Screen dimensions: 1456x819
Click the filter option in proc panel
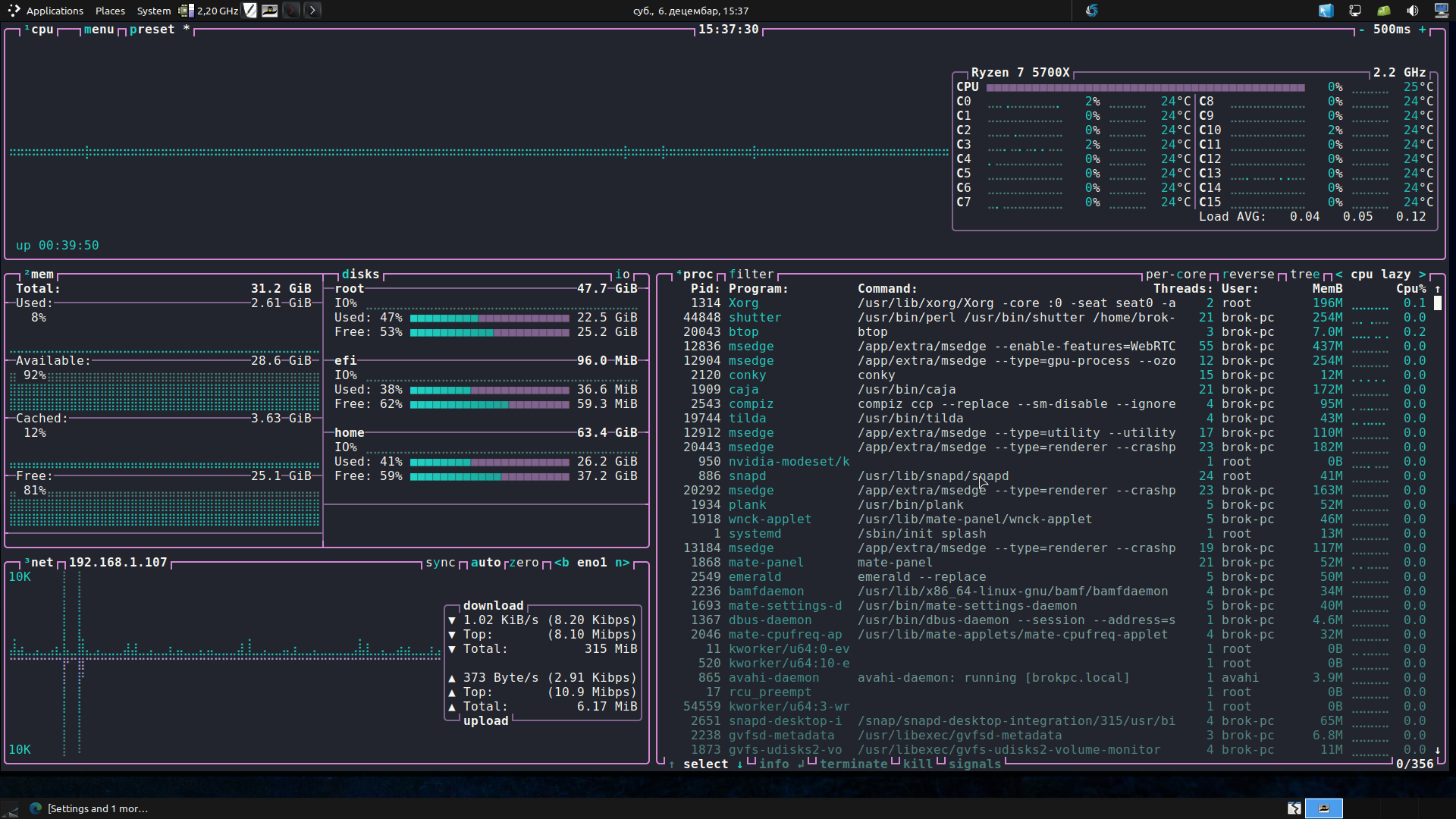tap(751, 275)
